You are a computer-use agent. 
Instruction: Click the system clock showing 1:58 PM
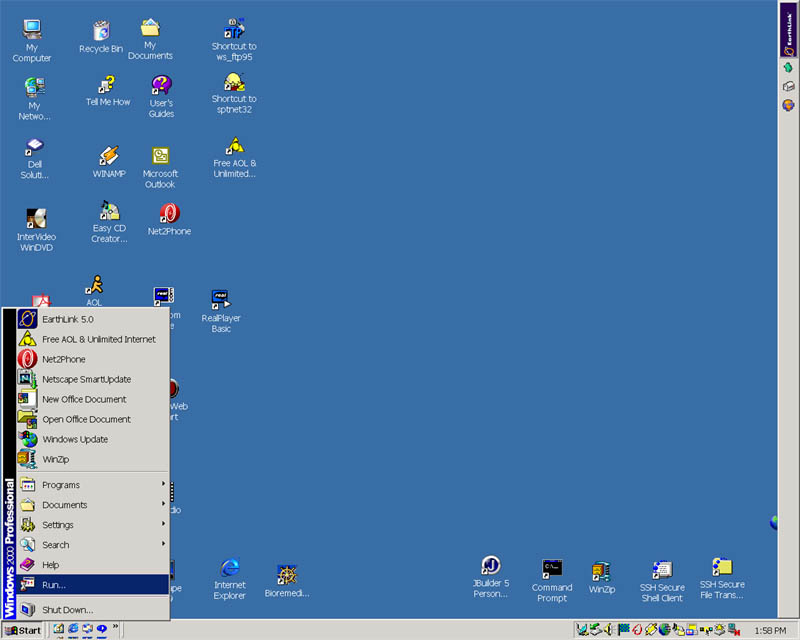tap(770, 631)
